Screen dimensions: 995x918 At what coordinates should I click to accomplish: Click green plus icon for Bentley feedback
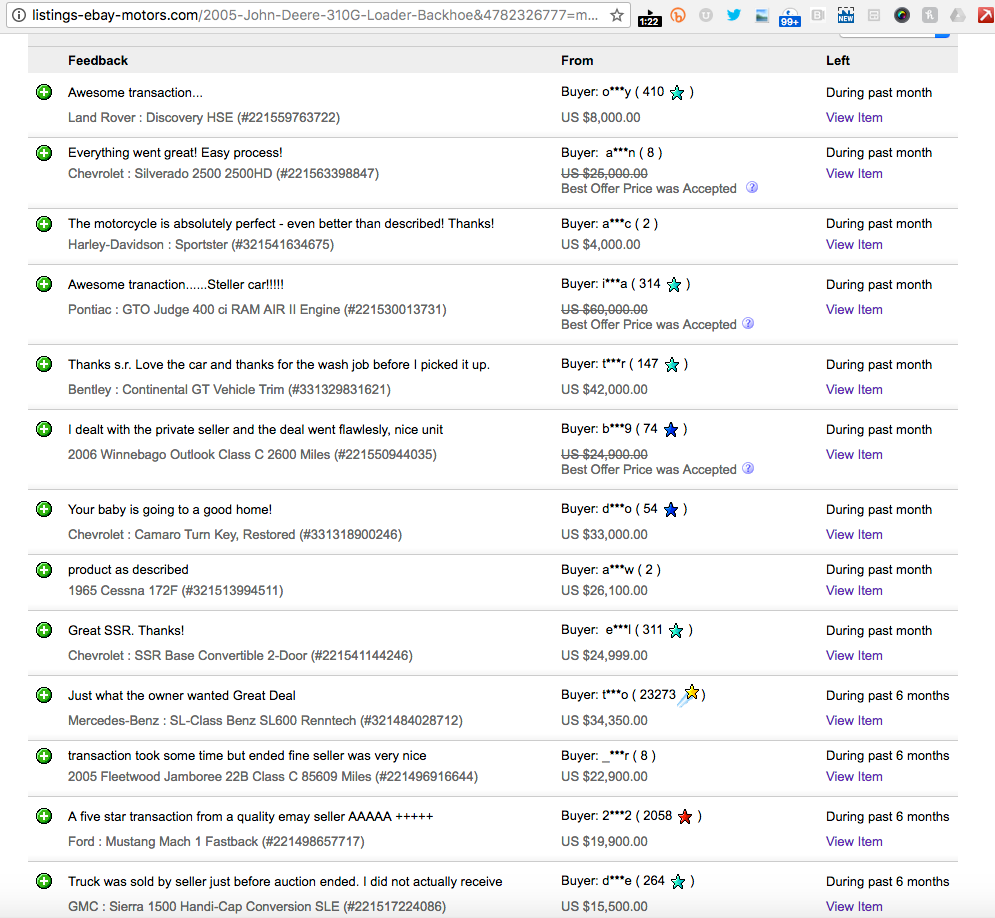(x=44, y=364)
